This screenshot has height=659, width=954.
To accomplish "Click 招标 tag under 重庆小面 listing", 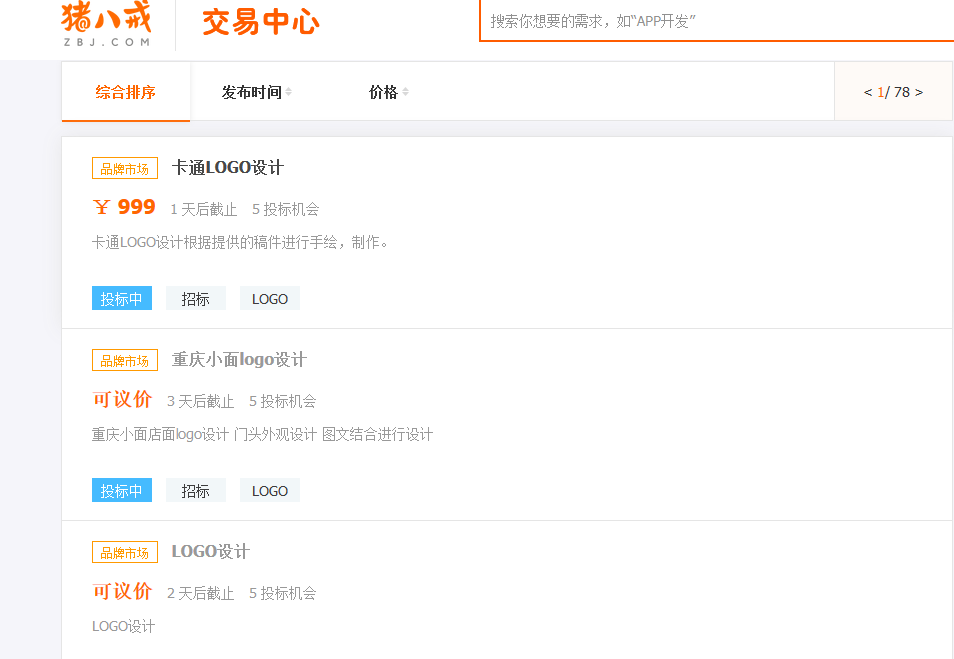I will pyautogui.click(x=196, y=490).
